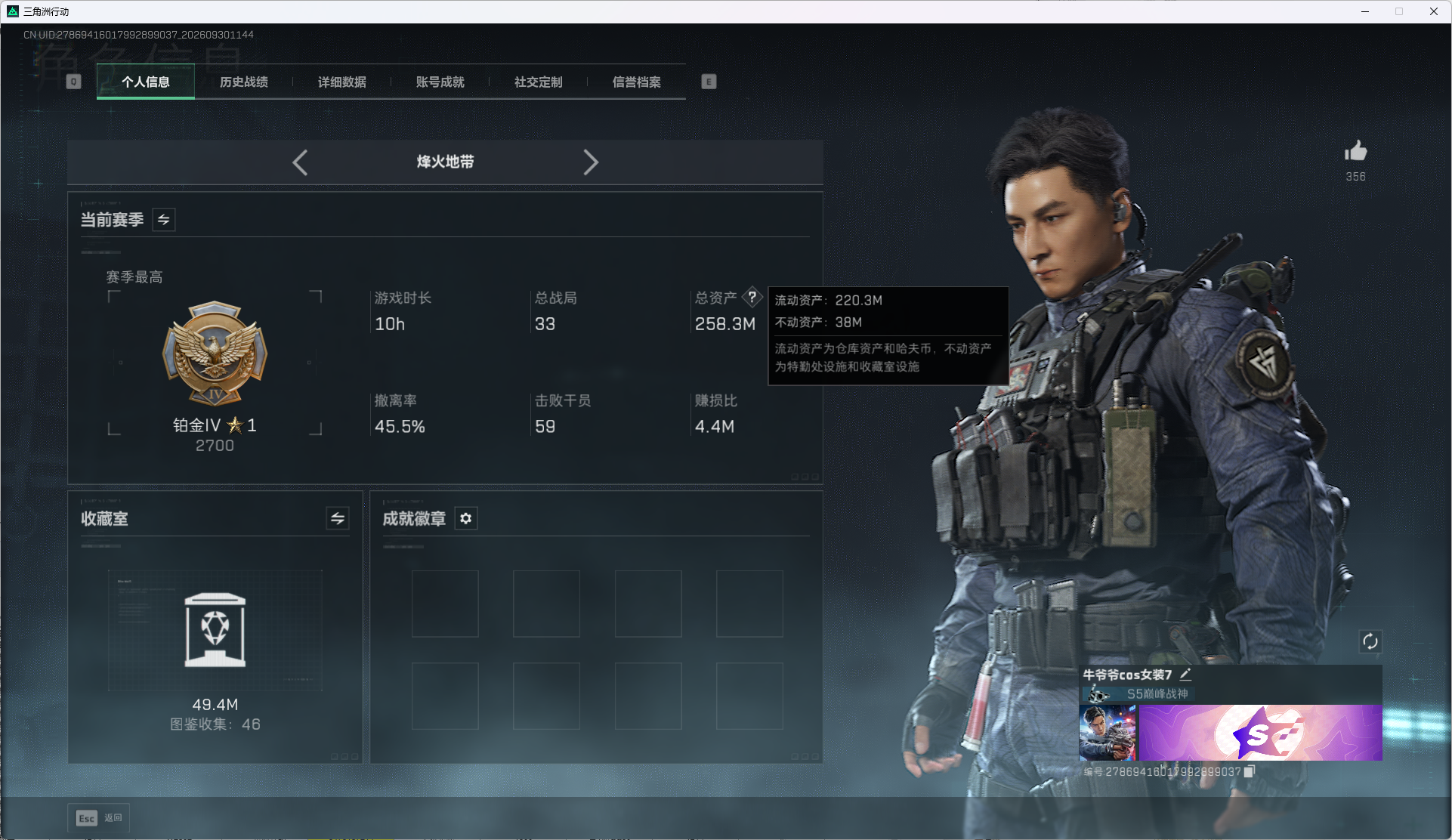Click the thumbs-up like icon
Viewport: 1452px width, 840px height.
[1355, 151]
